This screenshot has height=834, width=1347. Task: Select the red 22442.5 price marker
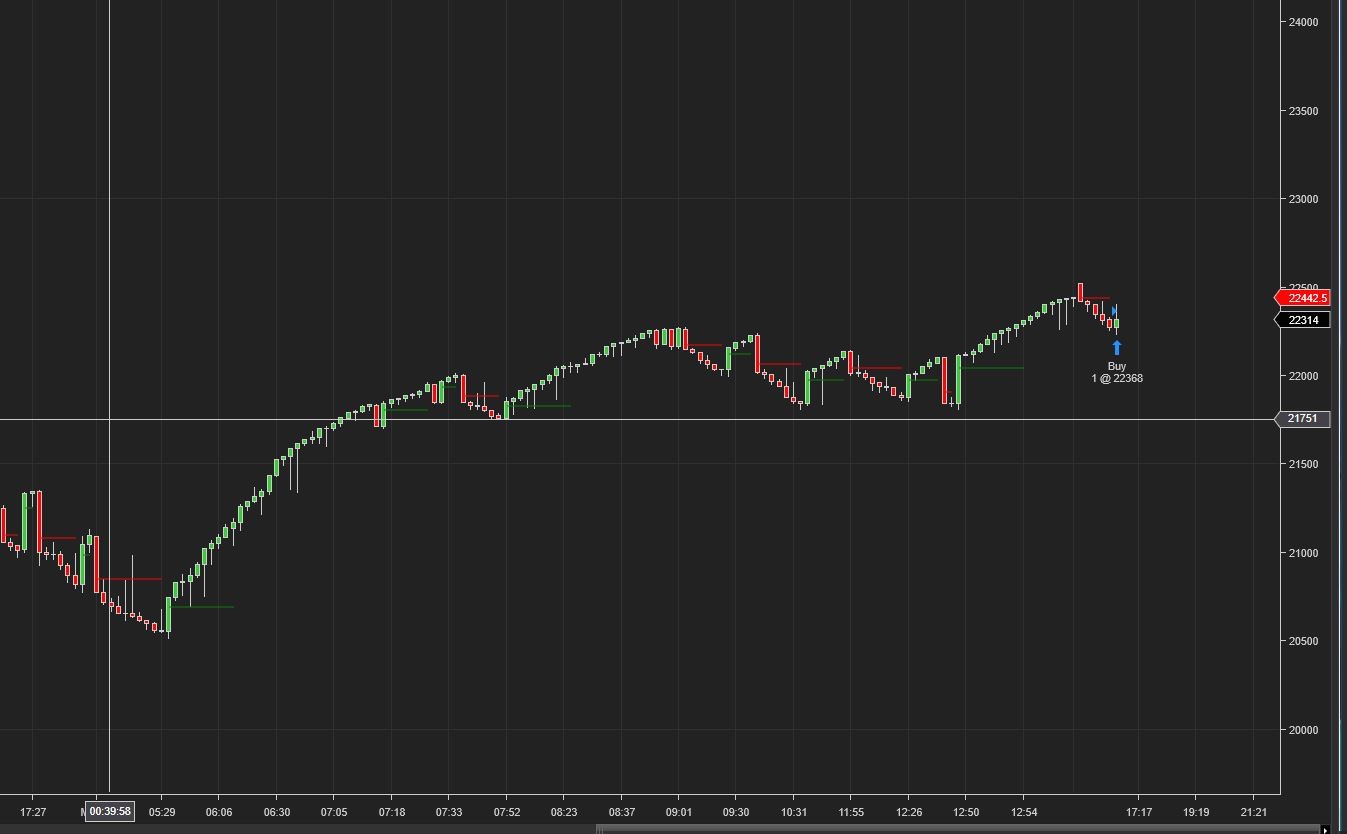pos(1303,298)
